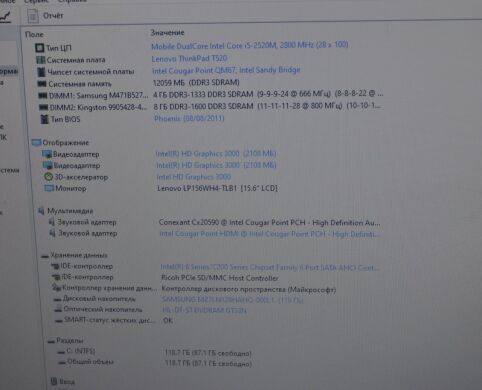Screen dimensions: 482x390
Task: Click the C: (NTFS) drive icon
Action: 61,351
